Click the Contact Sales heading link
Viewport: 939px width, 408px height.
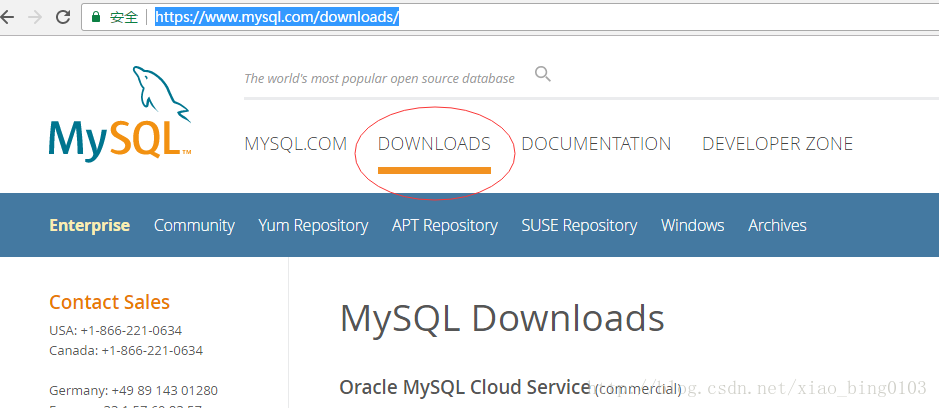110,302
